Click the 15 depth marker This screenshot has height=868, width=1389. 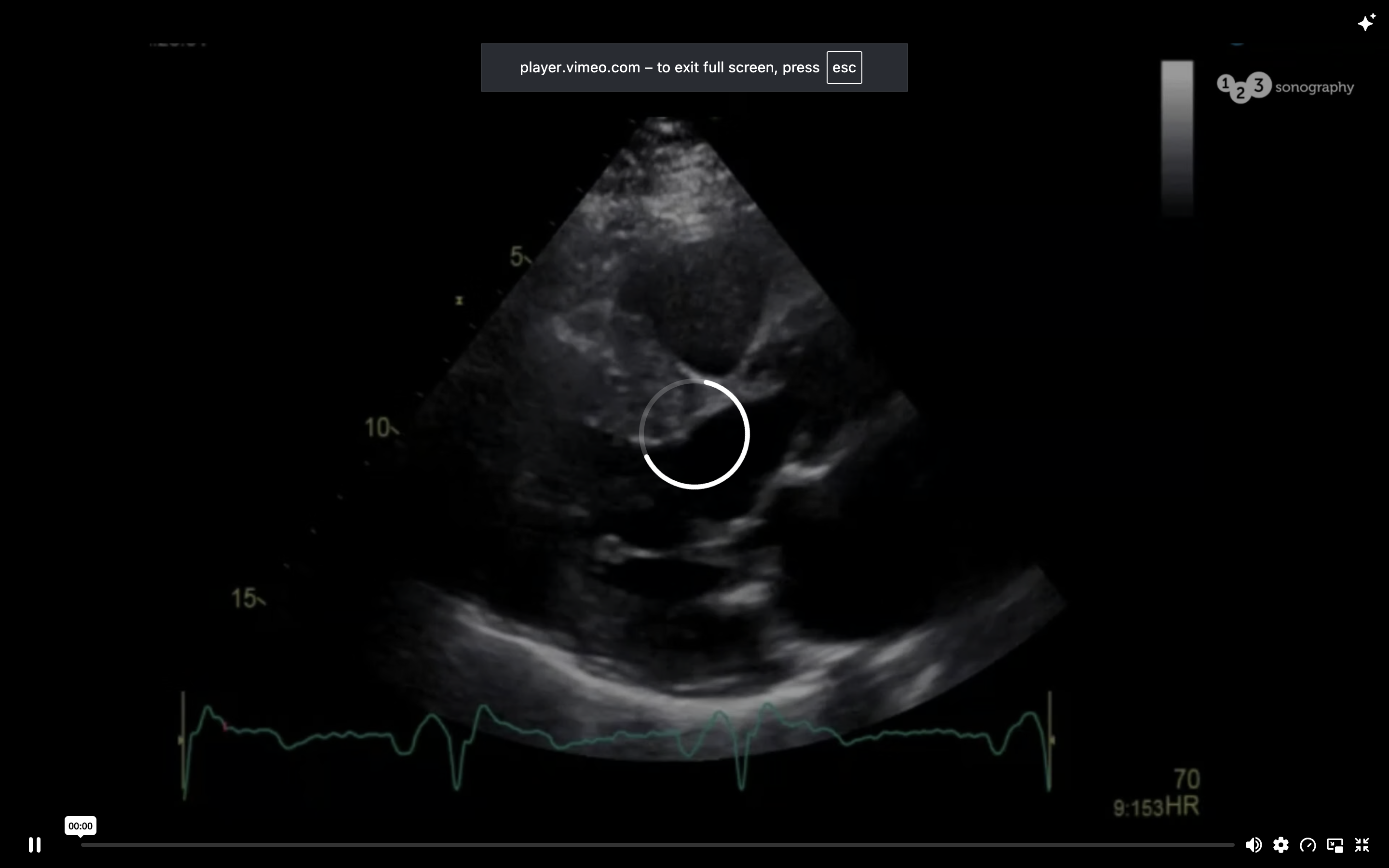tap(245, 598)
